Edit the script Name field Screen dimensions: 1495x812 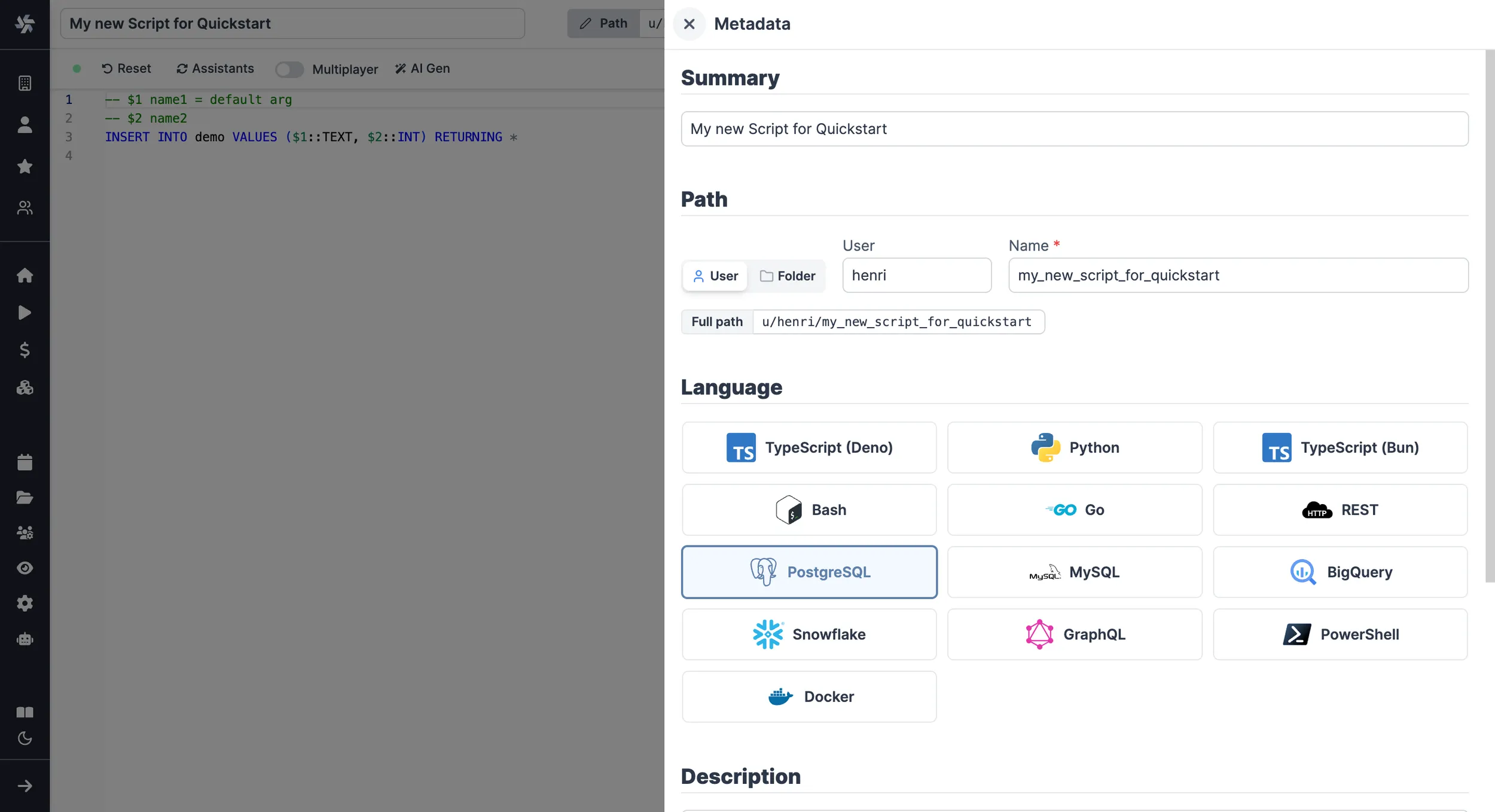pyautogui.click(x=1238, y=276)
